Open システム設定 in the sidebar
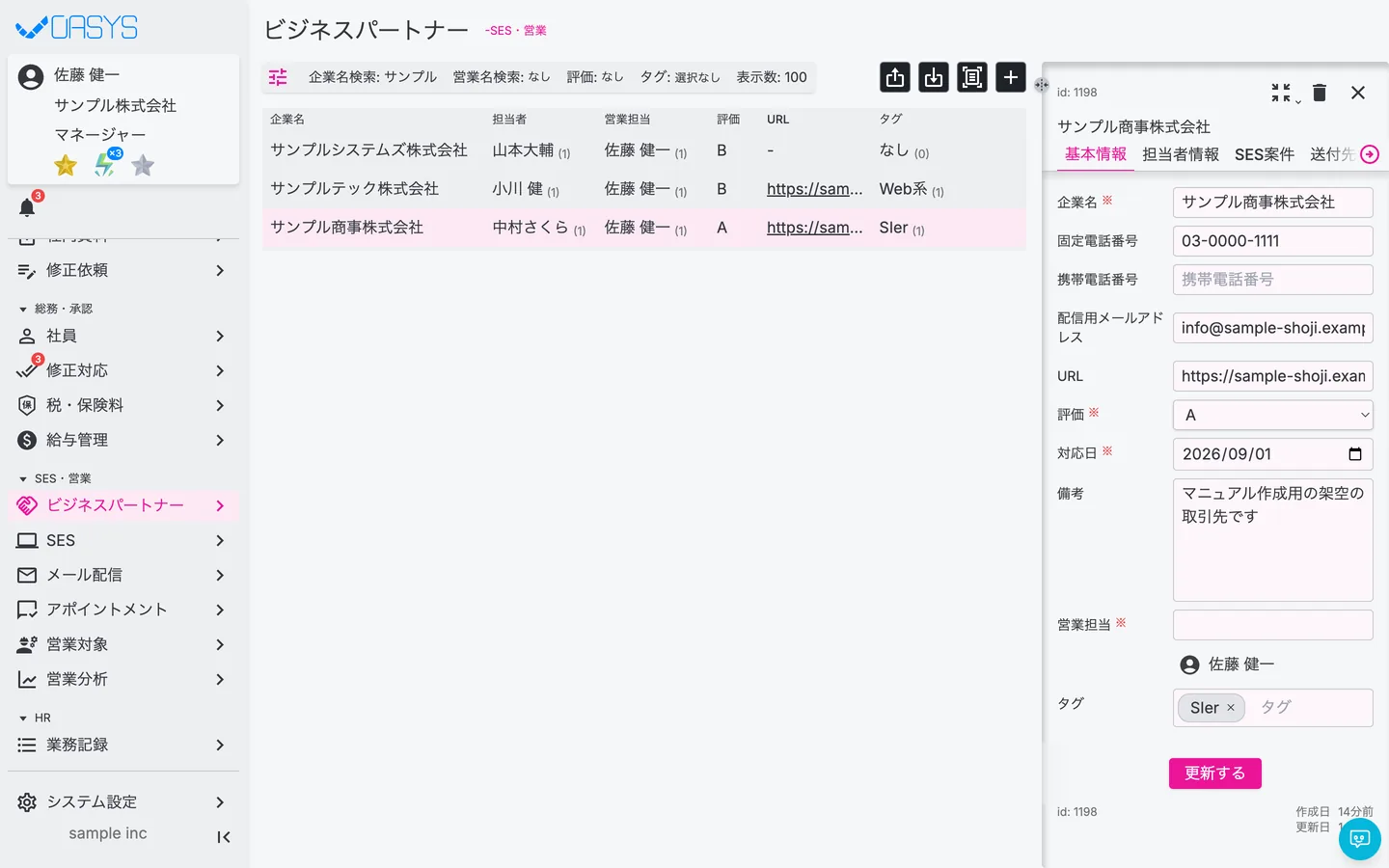 (123, 802)
